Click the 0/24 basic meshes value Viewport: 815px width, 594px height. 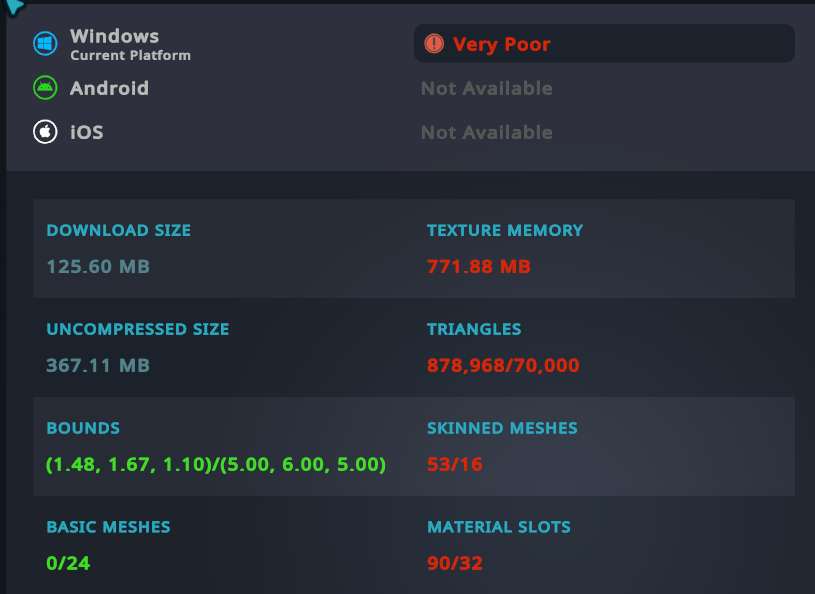(68, 563)
